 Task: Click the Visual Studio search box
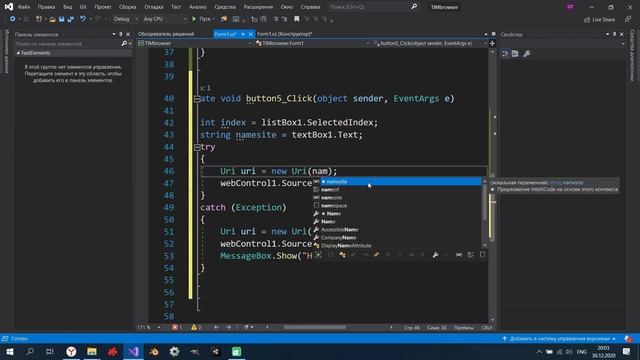click(x=373, y=7)
